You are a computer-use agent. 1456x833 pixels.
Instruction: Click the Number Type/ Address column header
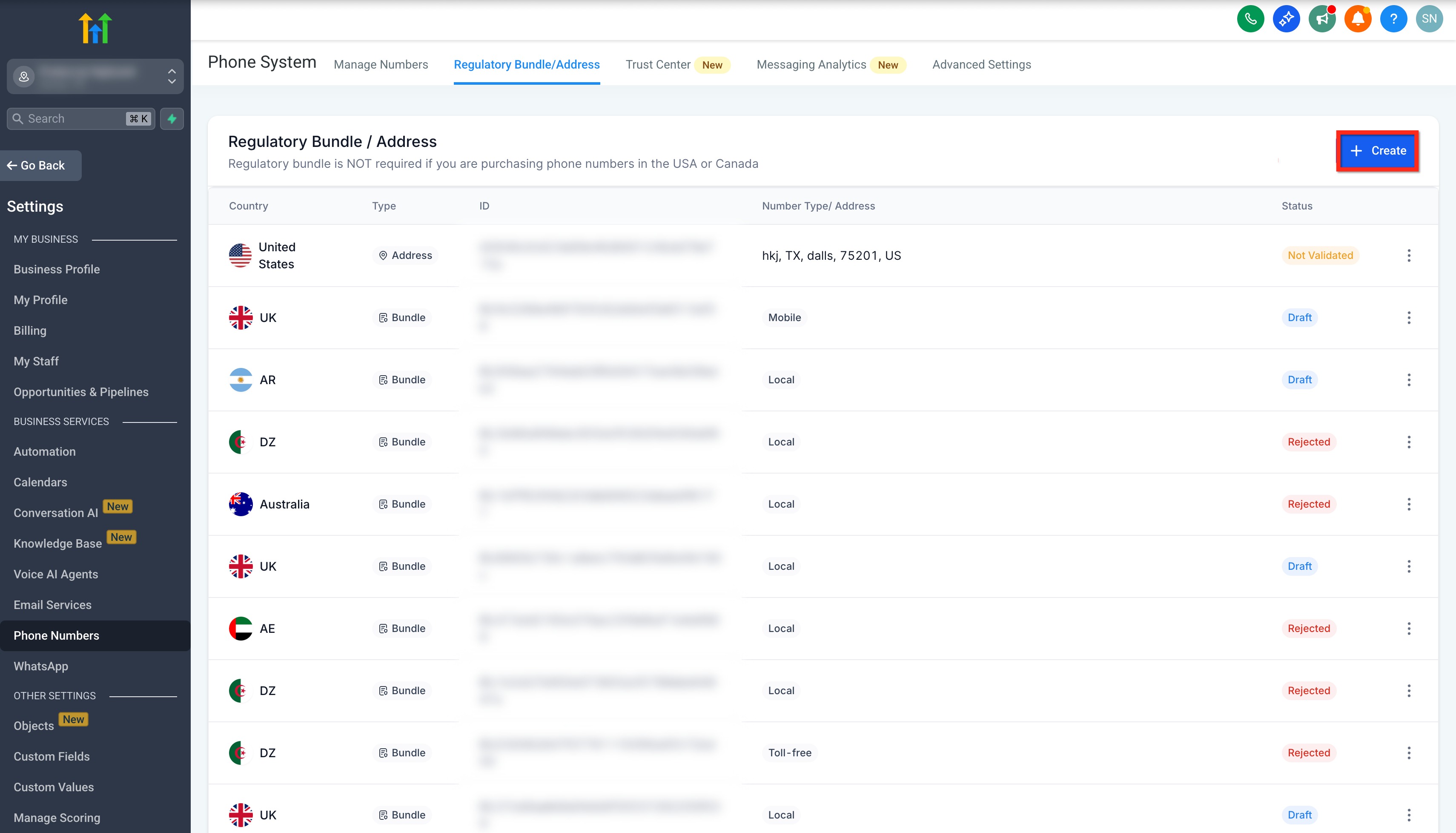(x=818, y=206)
